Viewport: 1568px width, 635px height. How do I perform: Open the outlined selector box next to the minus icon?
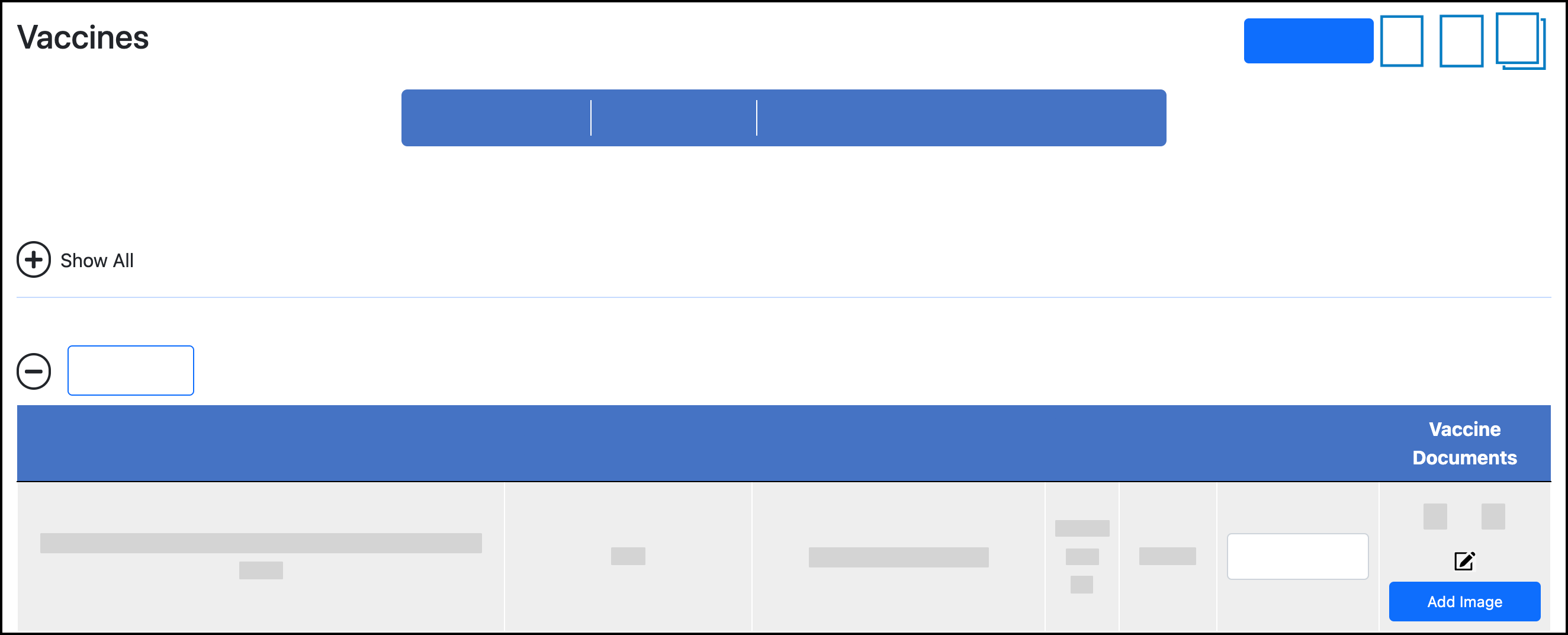130,370
